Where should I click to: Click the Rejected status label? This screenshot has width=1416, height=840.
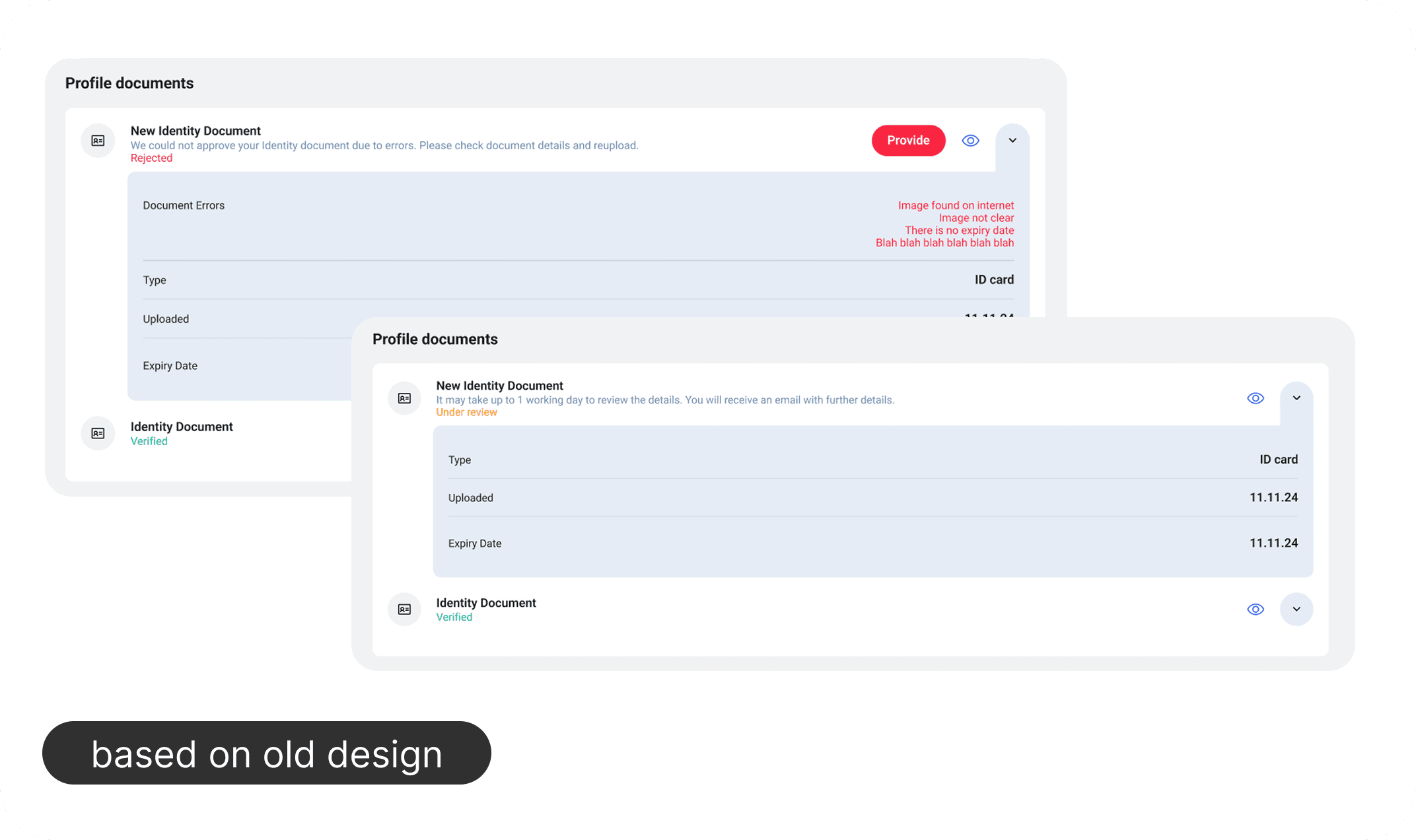[151, 158]
